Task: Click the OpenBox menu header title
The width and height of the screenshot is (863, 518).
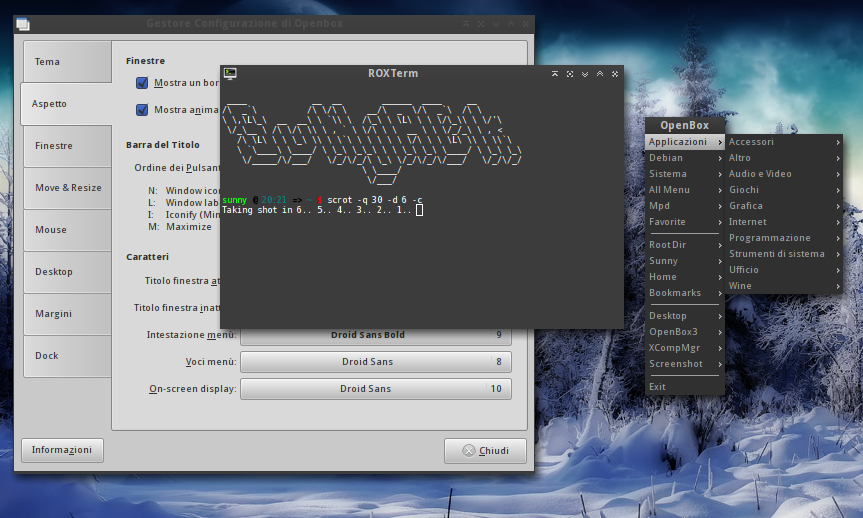Action: pyautogui.click(x=685, y=126)
